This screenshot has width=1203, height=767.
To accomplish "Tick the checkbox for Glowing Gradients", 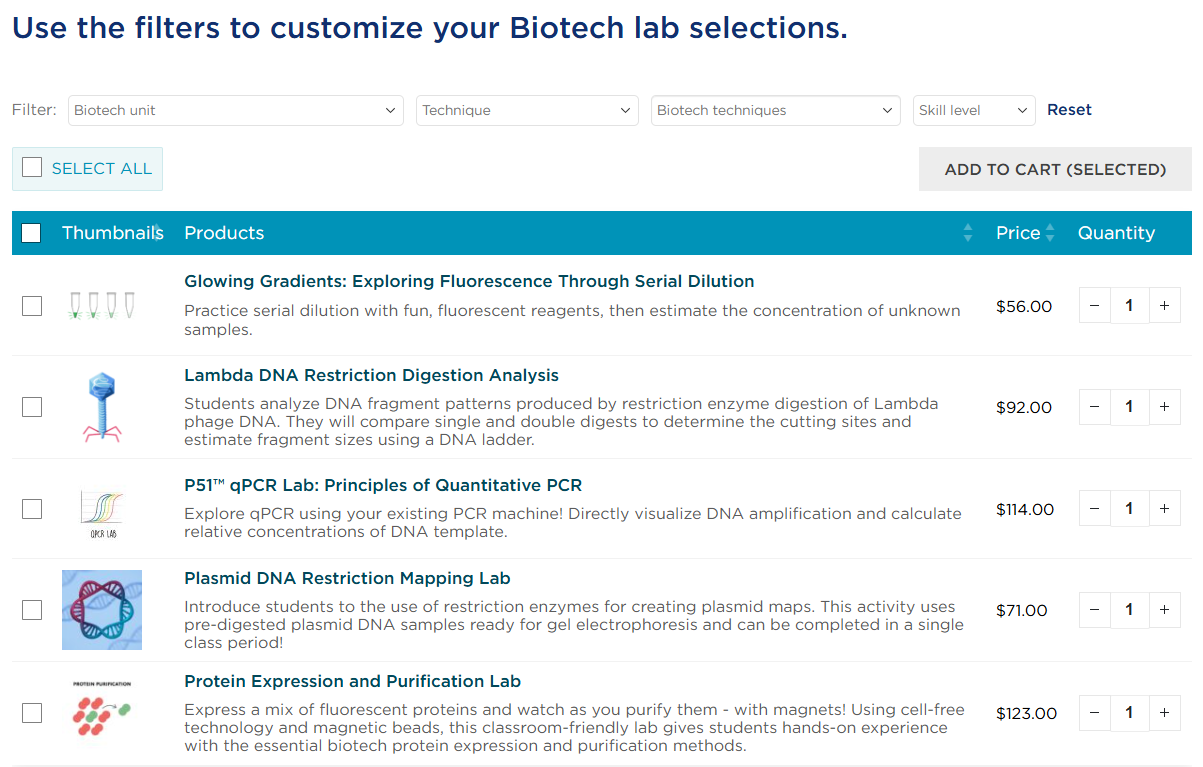I will coord(32,306).
